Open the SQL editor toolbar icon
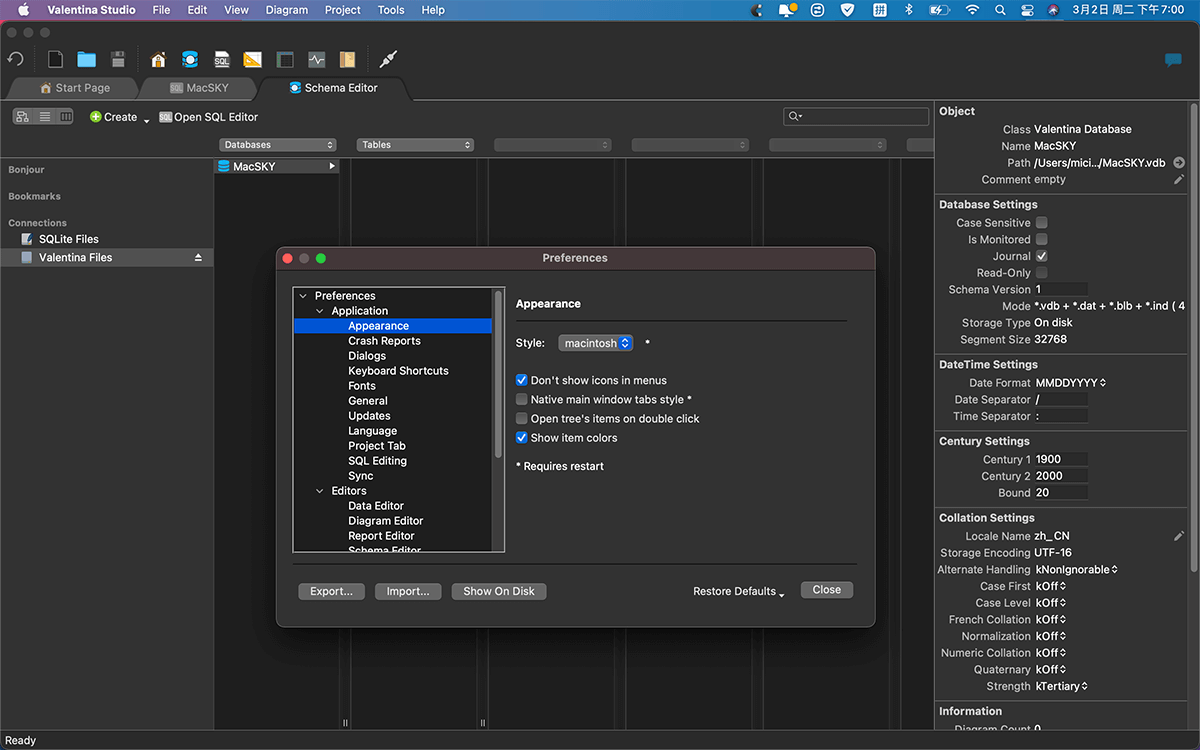 (222, 59)
